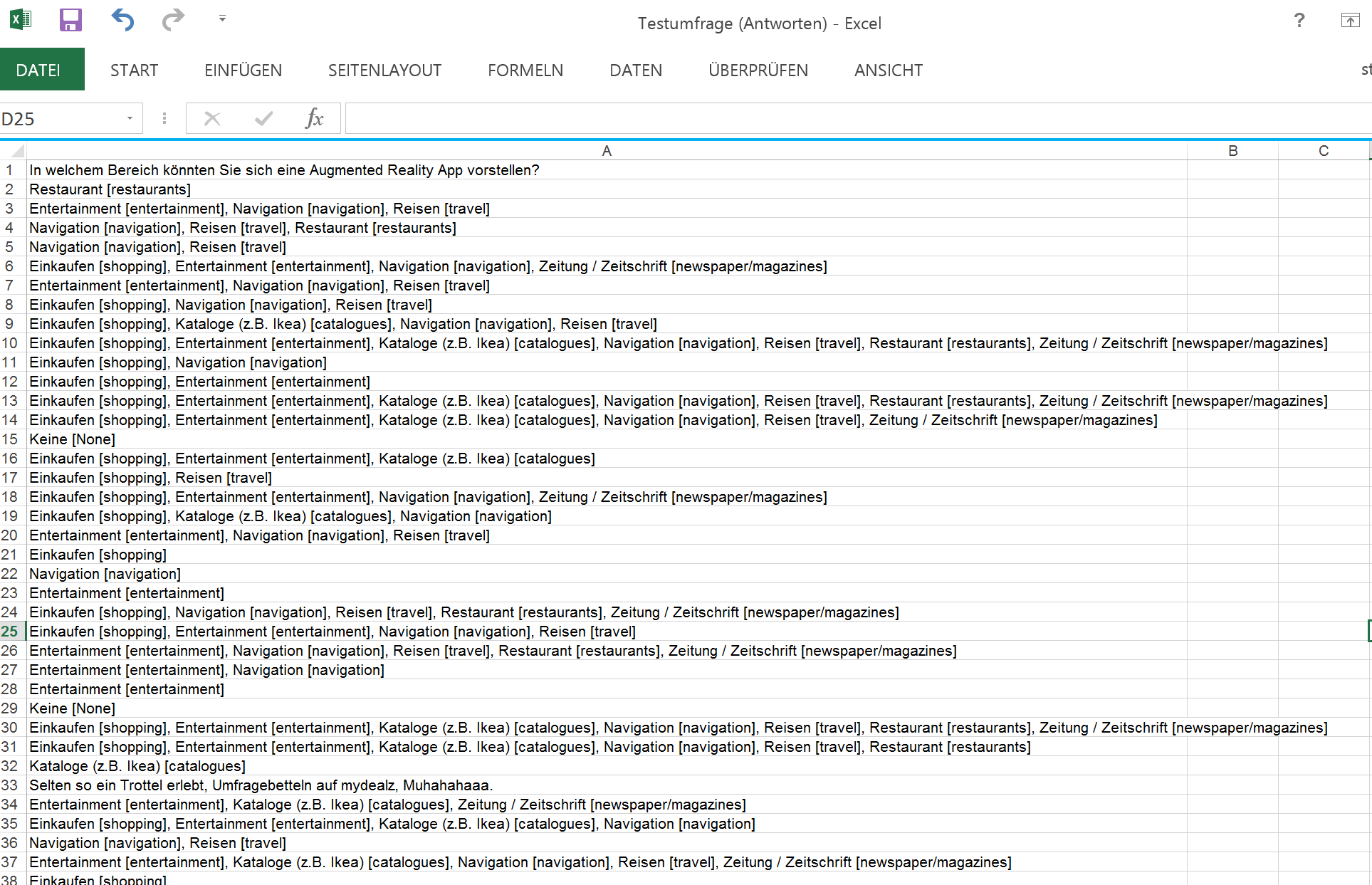Open Excel help with the question mark
Viewport: 1372px width, 885px height.
click(1299, 21)
